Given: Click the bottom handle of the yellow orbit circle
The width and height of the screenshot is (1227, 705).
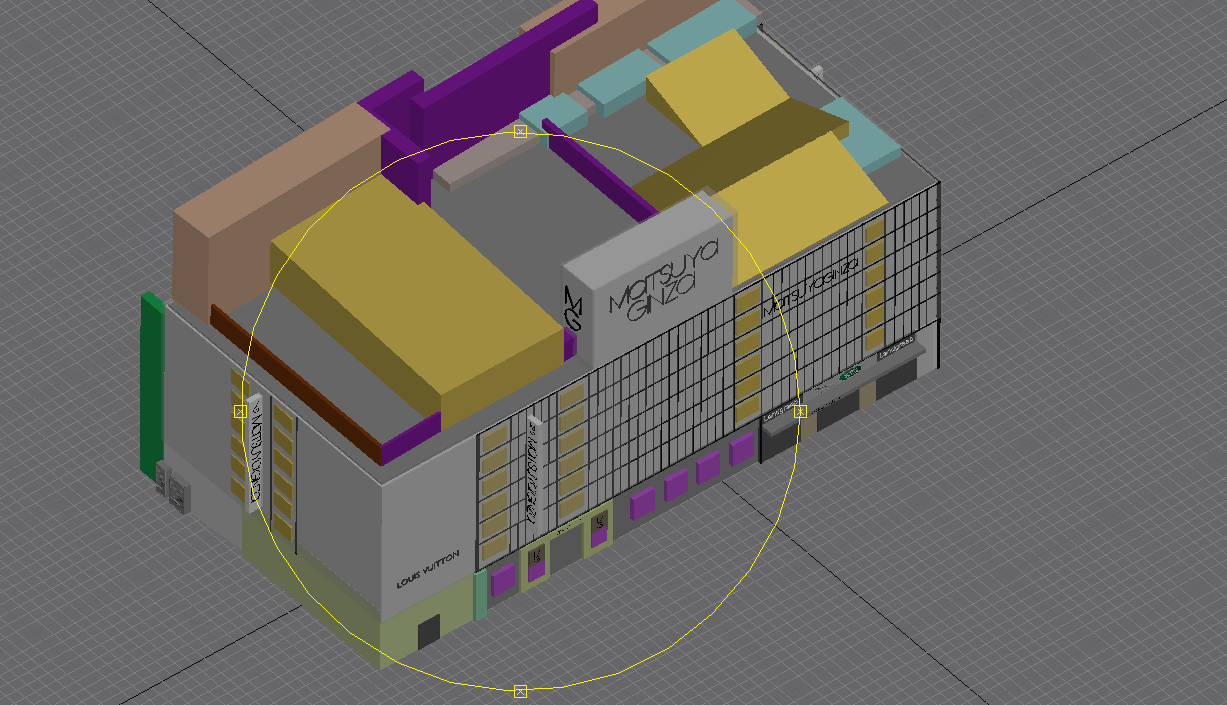Looking at the screenshot, I should 520,691.
